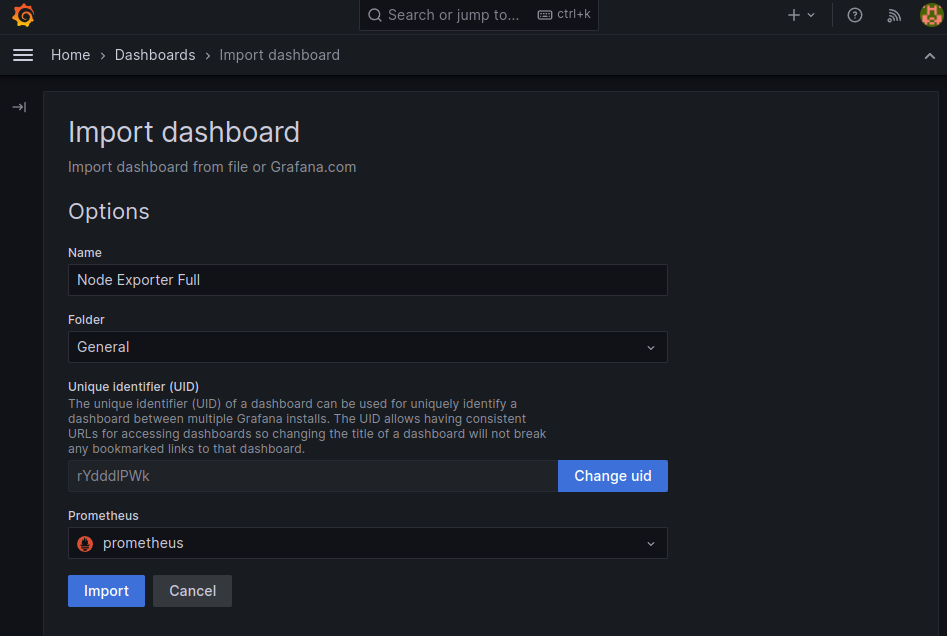947x636 pixels.
Task: Click the magnifier icon in search bar
Action: point(375,15)
